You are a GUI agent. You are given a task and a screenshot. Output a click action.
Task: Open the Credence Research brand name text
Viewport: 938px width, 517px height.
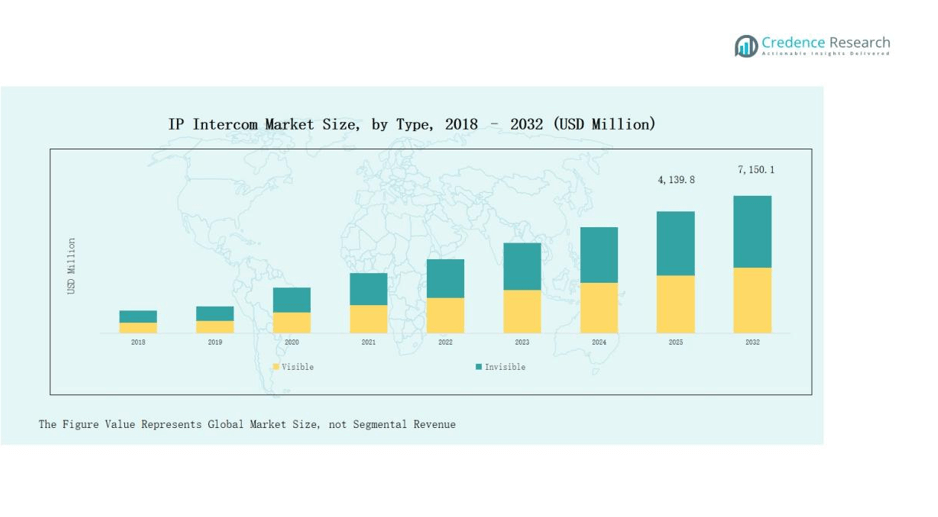click(825, 43)
